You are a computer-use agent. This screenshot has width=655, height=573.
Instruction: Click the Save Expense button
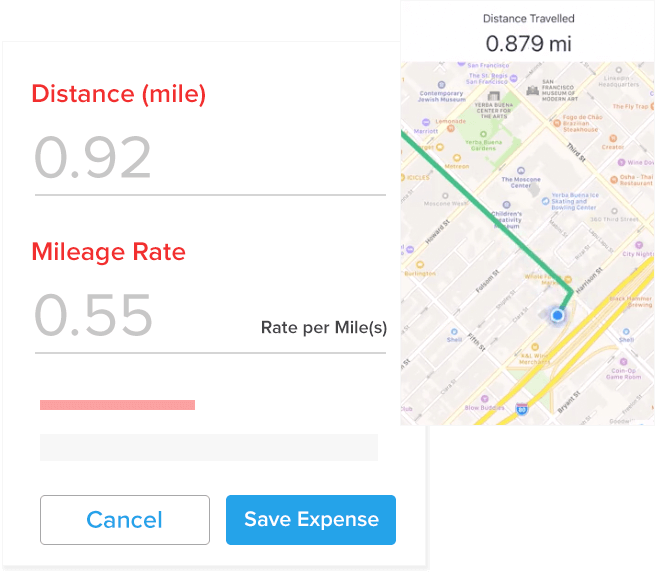coord(311,520)
